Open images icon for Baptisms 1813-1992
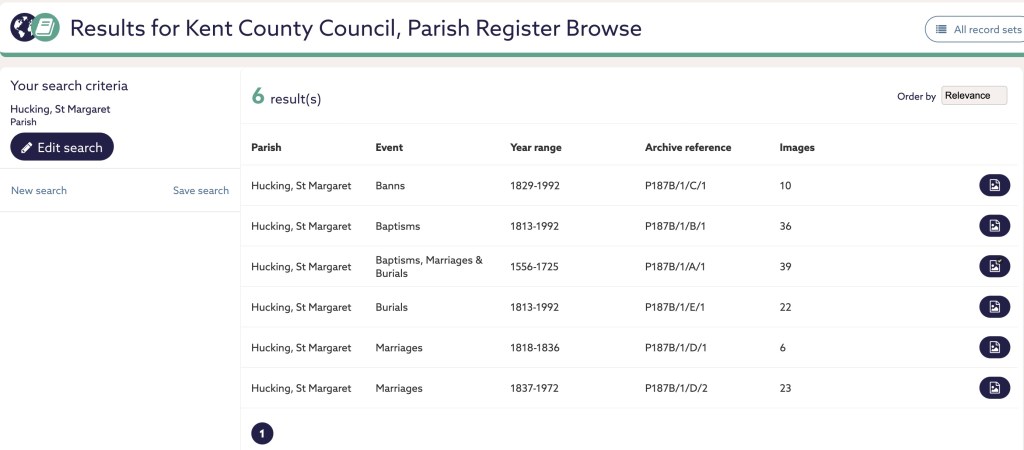 994,226
